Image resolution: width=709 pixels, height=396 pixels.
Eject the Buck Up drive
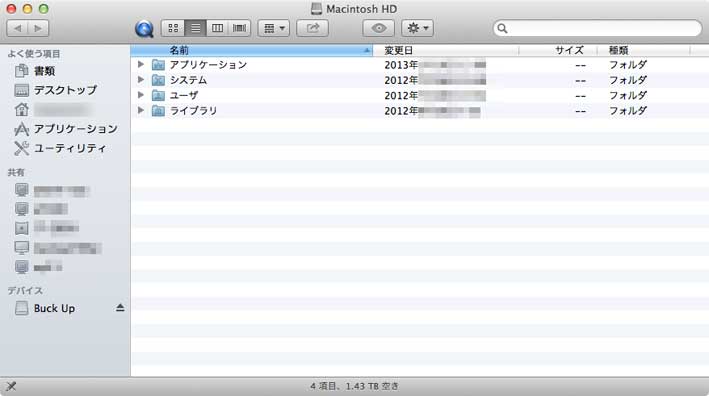(120, 308)
